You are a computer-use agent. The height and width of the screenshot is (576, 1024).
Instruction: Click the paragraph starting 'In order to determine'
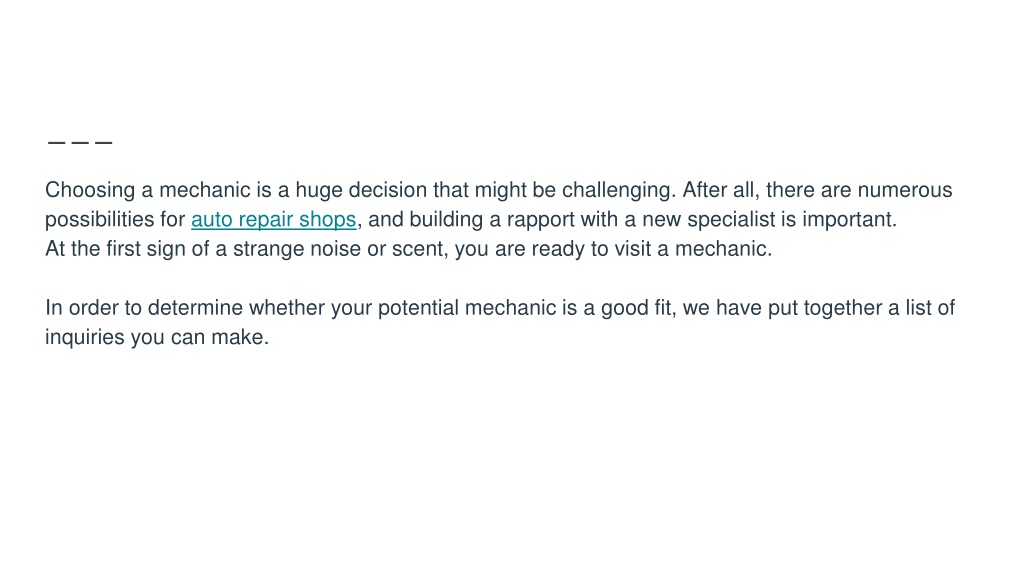(500, 322)
